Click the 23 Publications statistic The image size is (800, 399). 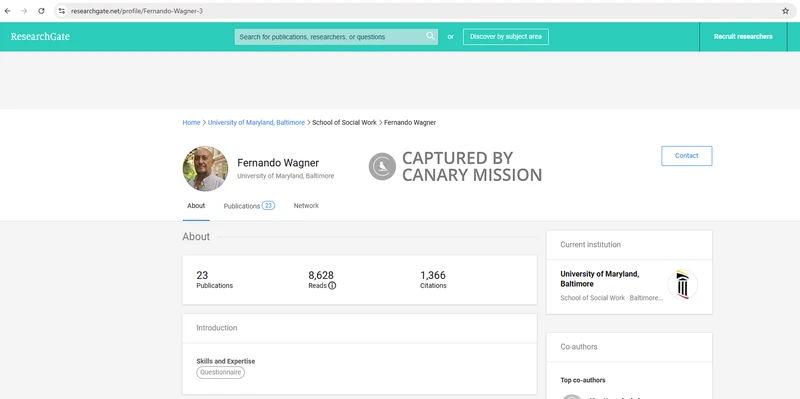(214, 280)
